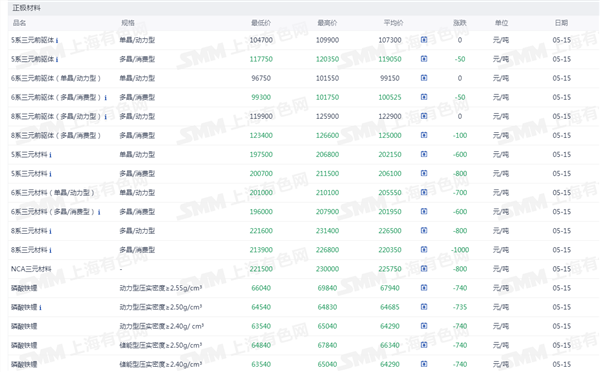The height and width of the screenshot is (372, 600).
Task: Select spec cell 储能型压实密度≥2.50g/cm³
Action: click(x=161, y=345)
